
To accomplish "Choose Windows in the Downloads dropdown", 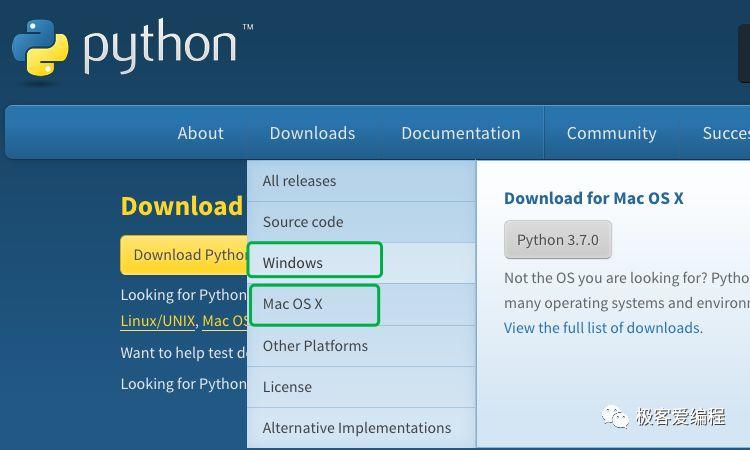I will 362,263.
